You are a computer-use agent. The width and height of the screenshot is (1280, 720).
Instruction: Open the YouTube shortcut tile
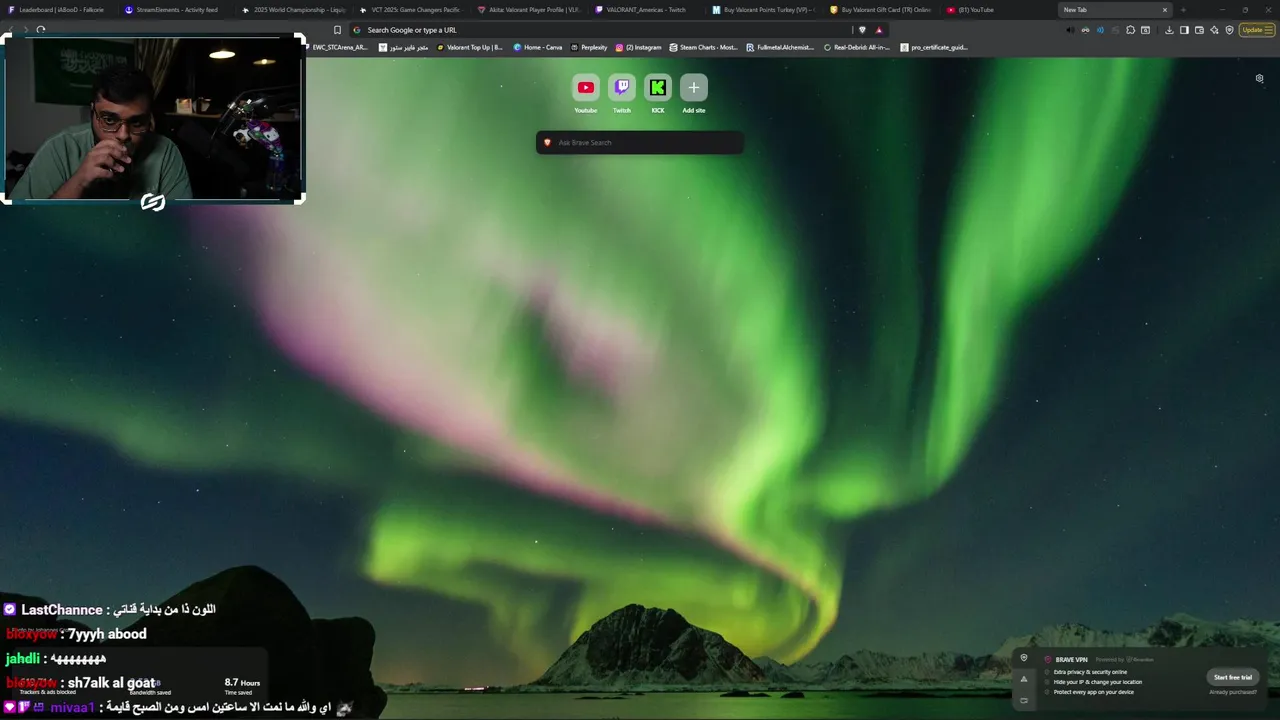585,88
